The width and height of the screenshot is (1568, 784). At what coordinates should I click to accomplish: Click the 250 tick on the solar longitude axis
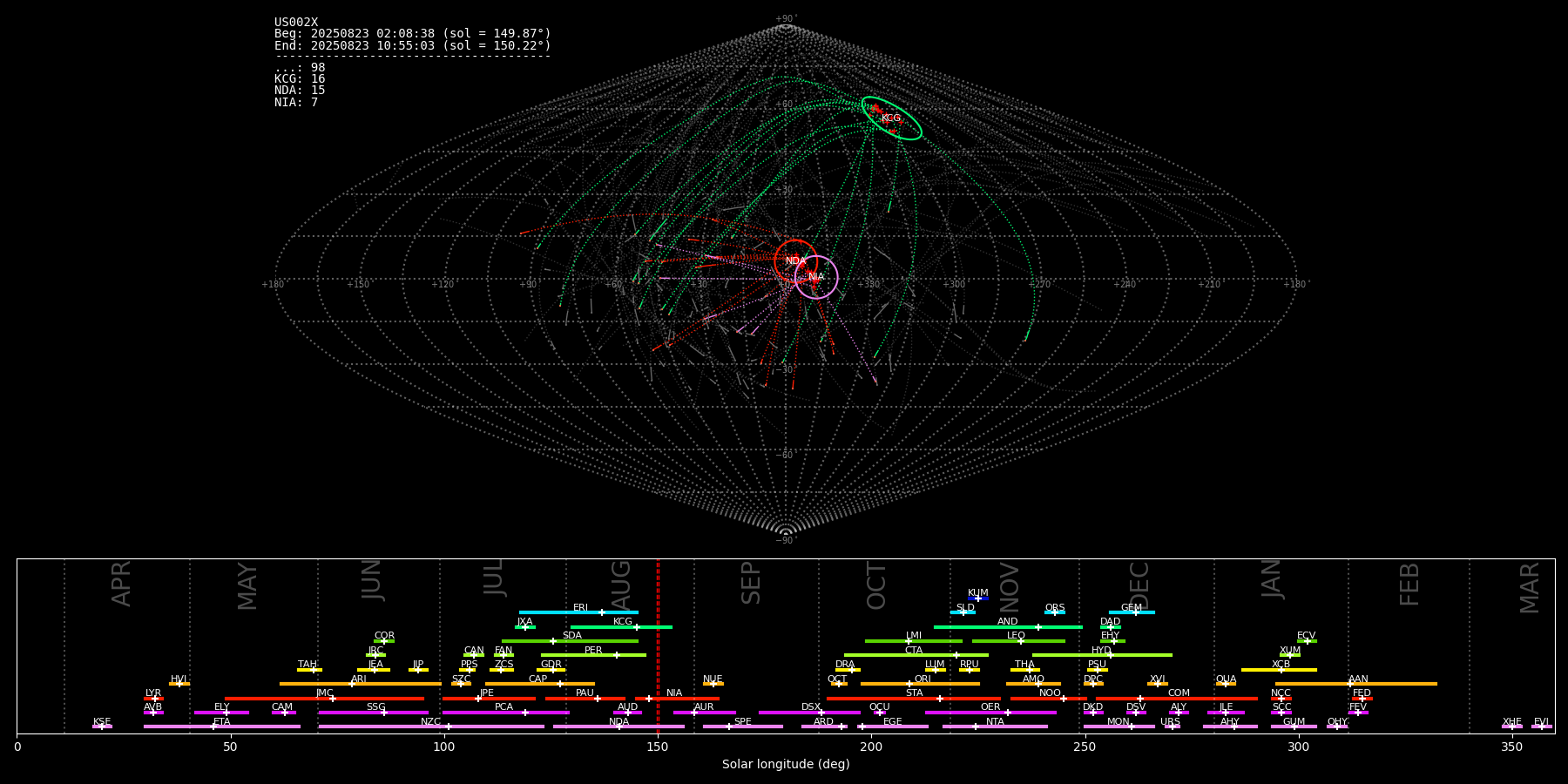click(x=1085, y=747)
